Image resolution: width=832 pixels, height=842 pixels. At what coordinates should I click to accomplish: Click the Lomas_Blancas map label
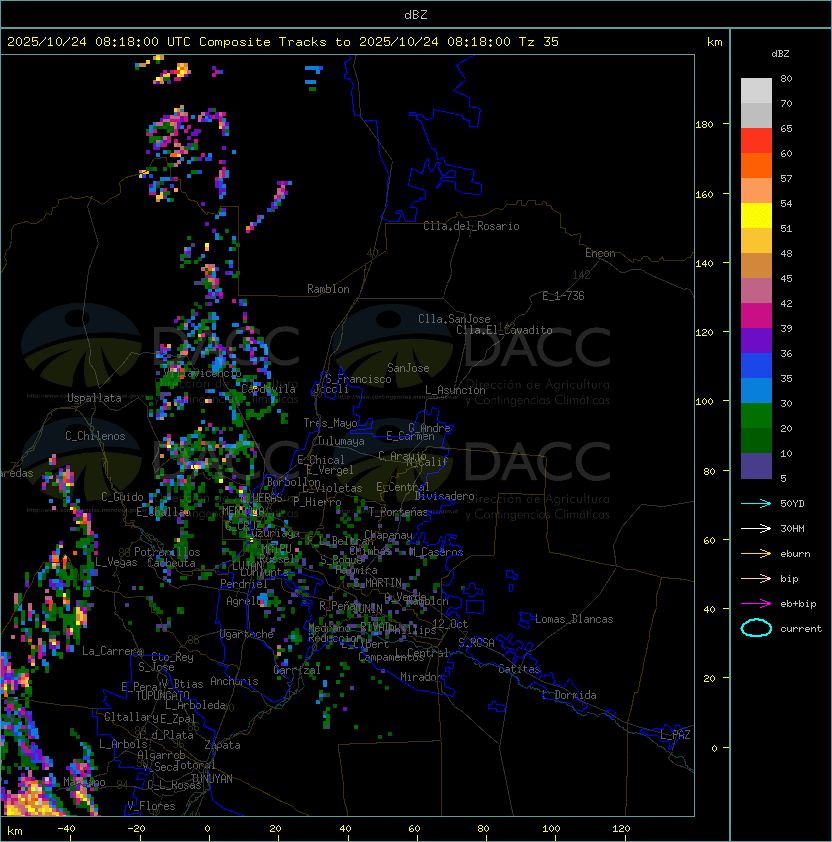(x=574, y=619)
